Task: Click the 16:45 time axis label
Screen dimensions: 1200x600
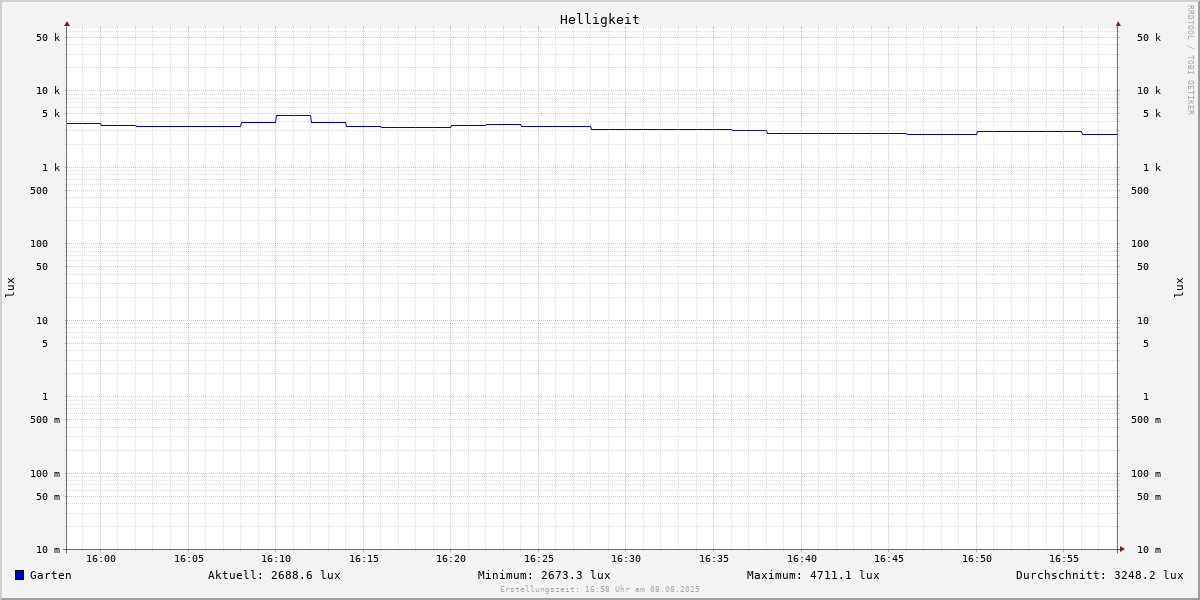Action: pyautogui.click(x=889, y=559)
